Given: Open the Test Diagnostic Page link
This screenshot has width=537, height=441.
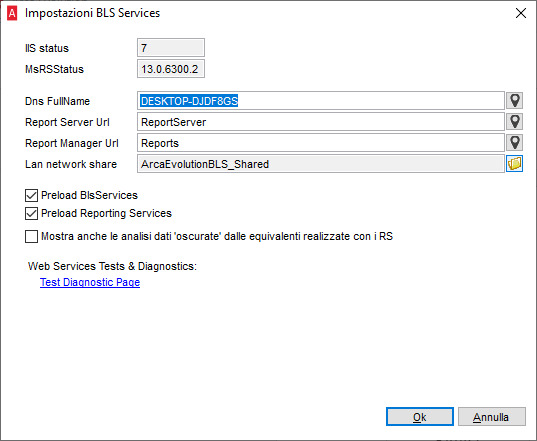Looking at the screenshot, I should click(x=90, y=282).
